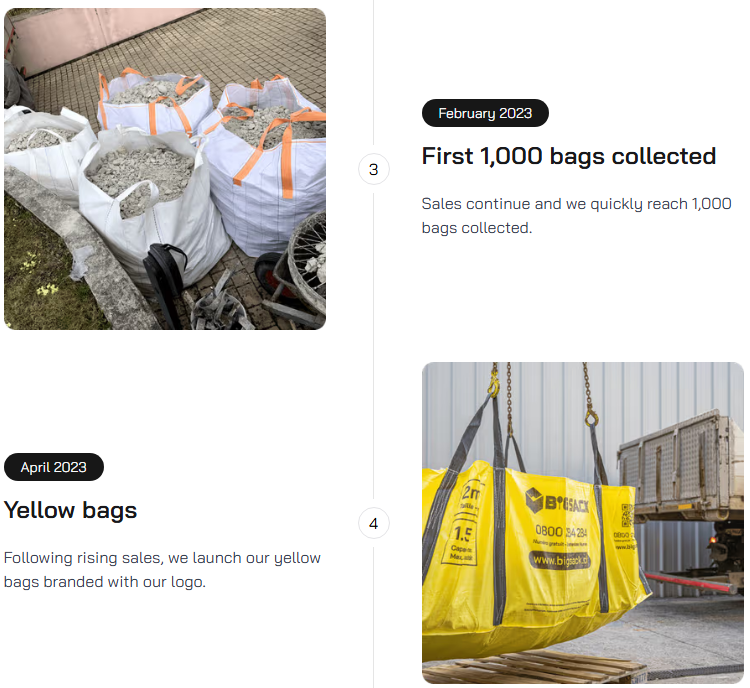
Task: Open the yellow Bigsack bag photo
Action: [x=583, y=523]
